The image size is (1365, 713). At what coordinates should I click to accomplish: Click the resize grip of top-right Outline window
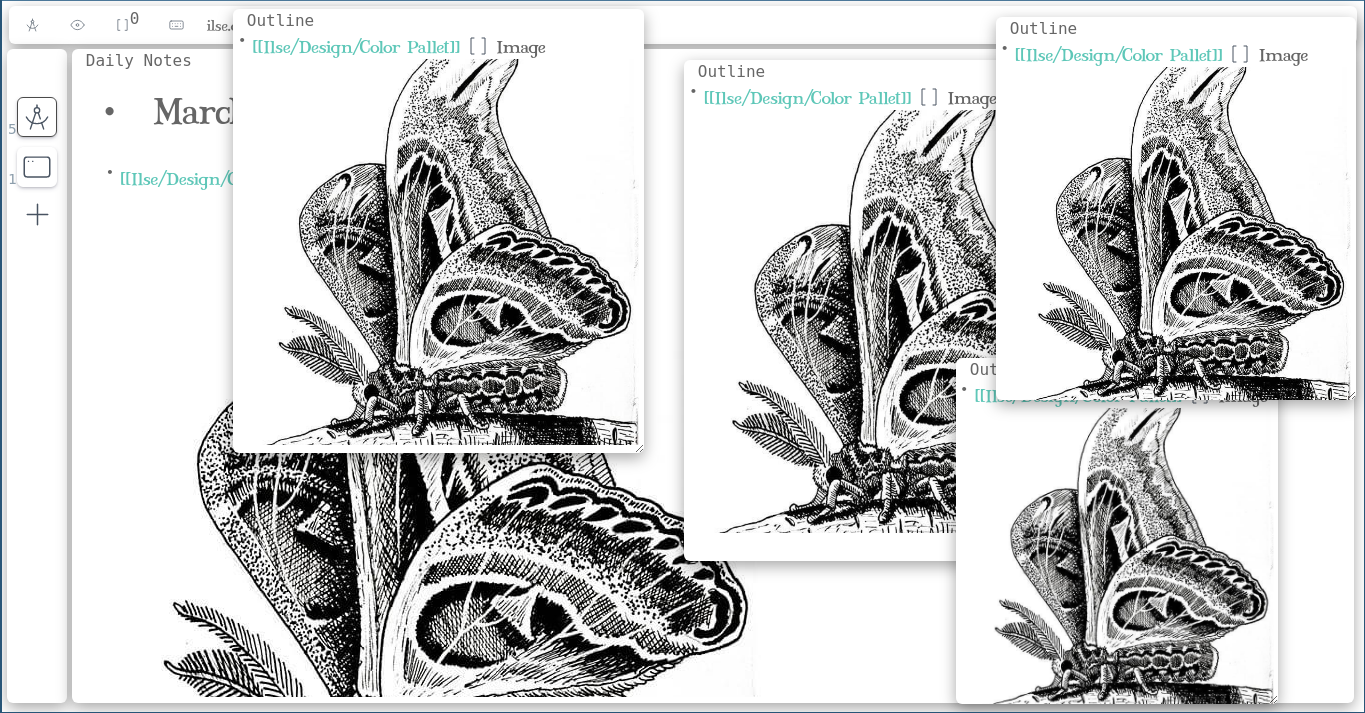coord(1350,395)
